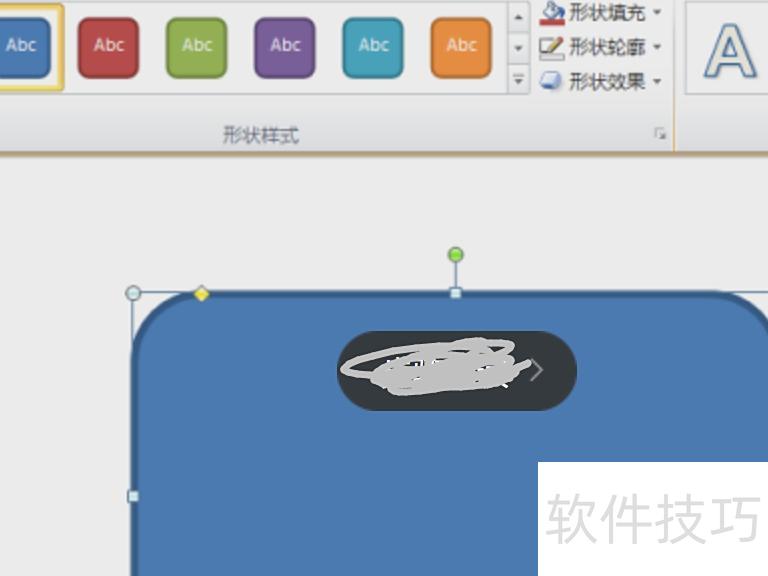The width and height of the screenshot is (768, 576).
Task: Click the chevron arrow in the dark pill
Action: [537, 371]
